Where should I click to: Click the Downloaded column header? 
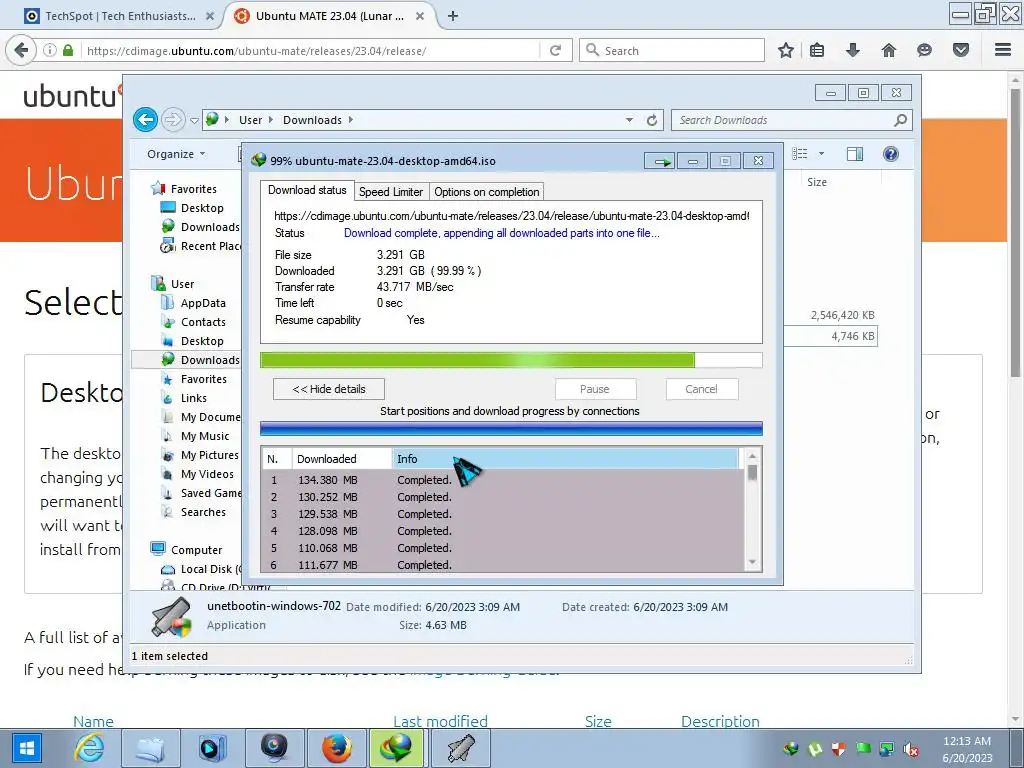click(342, 458)
